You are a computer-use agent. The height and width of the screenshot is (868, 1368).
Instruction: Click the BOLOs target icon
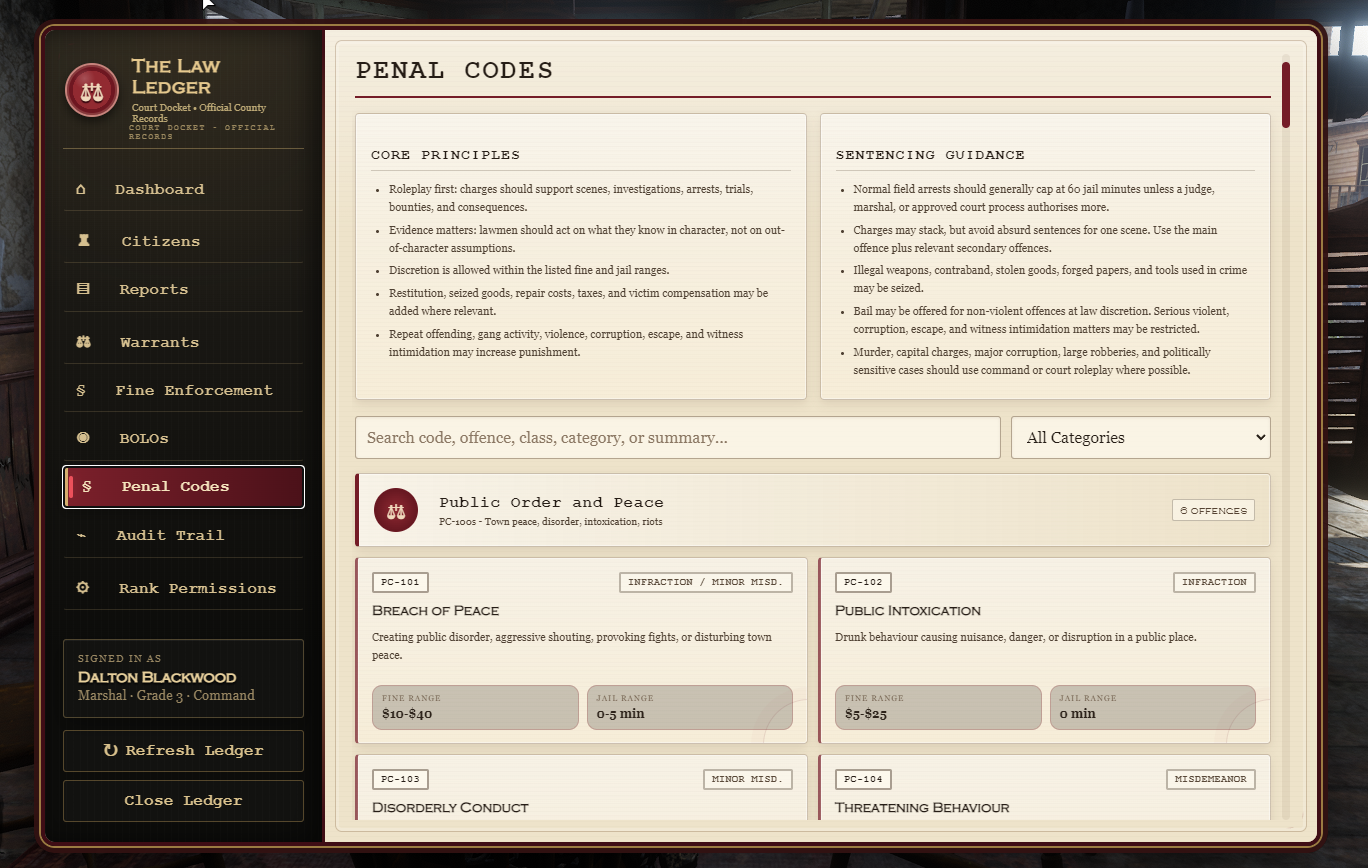(83, 438)
